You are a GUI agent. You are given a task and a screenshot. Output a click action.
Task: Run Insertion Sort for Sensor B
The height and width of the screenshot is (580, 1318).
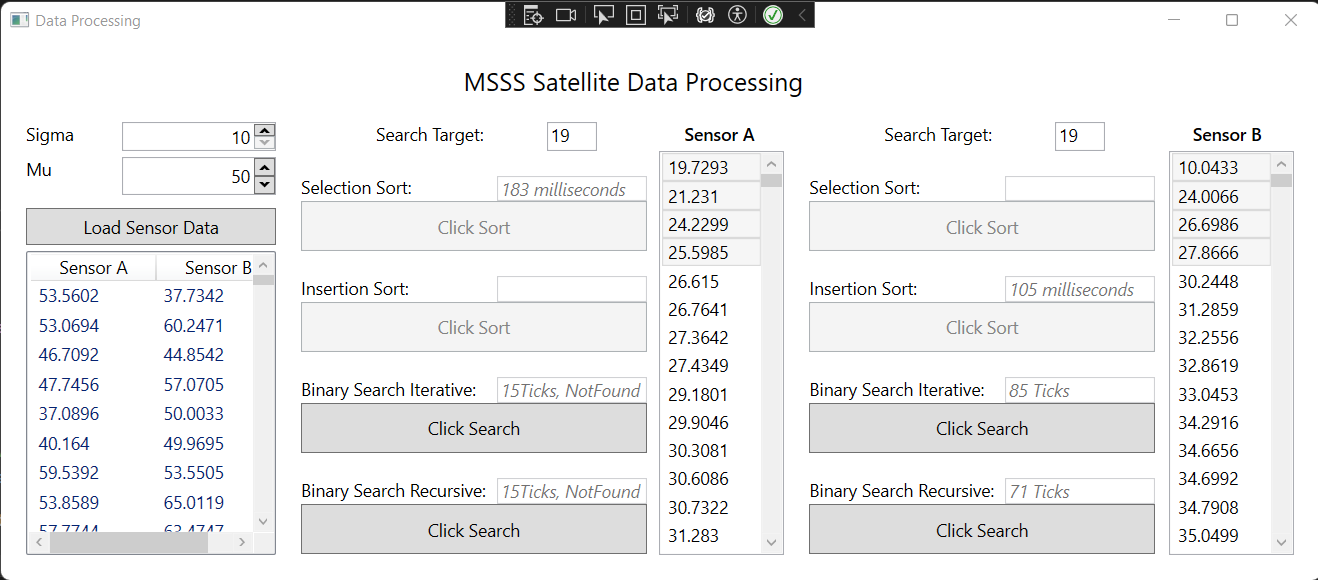coord(981,327)
